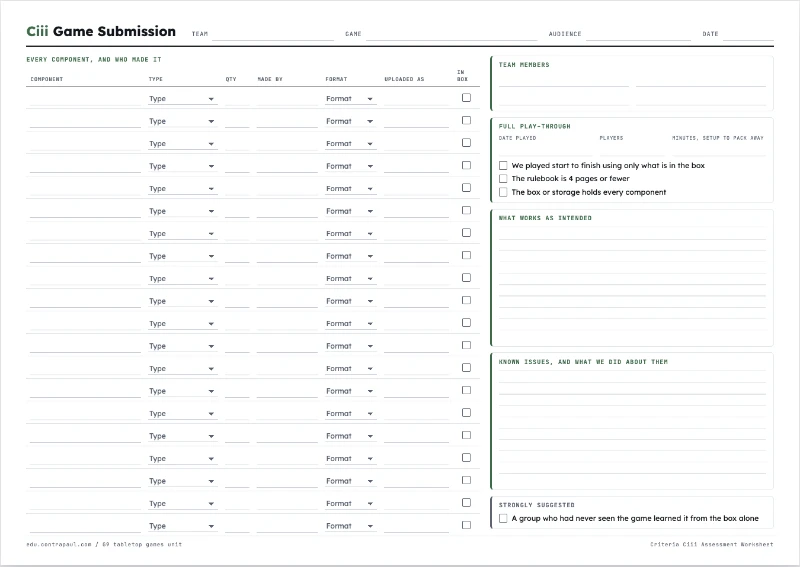Click the 'Ciii Game Submission' title
800x567 pixels.
101,32
